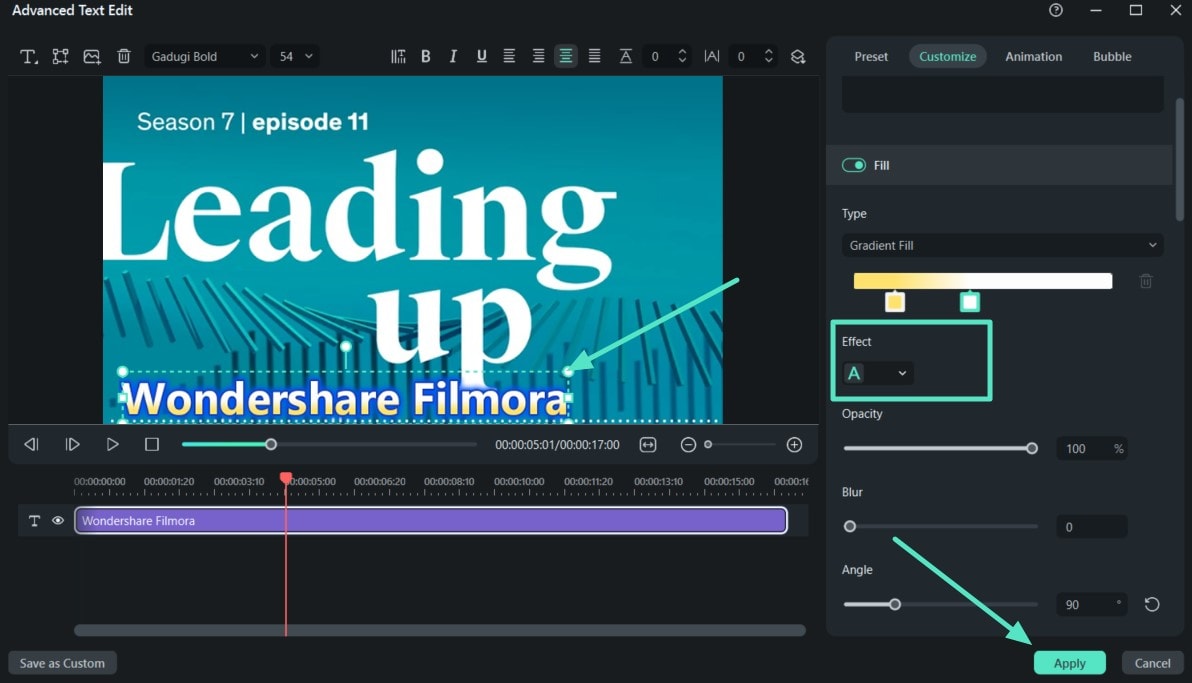1192x683 pixels.
Task: Click the Add Image icon in toolbar
Action: pyautogui.click(x=92, y=56)
